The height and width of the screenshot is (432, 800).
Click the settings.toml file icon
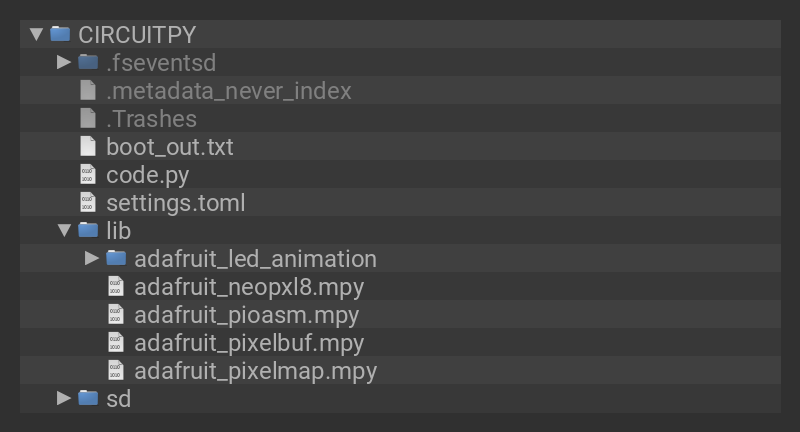[88, 202]
